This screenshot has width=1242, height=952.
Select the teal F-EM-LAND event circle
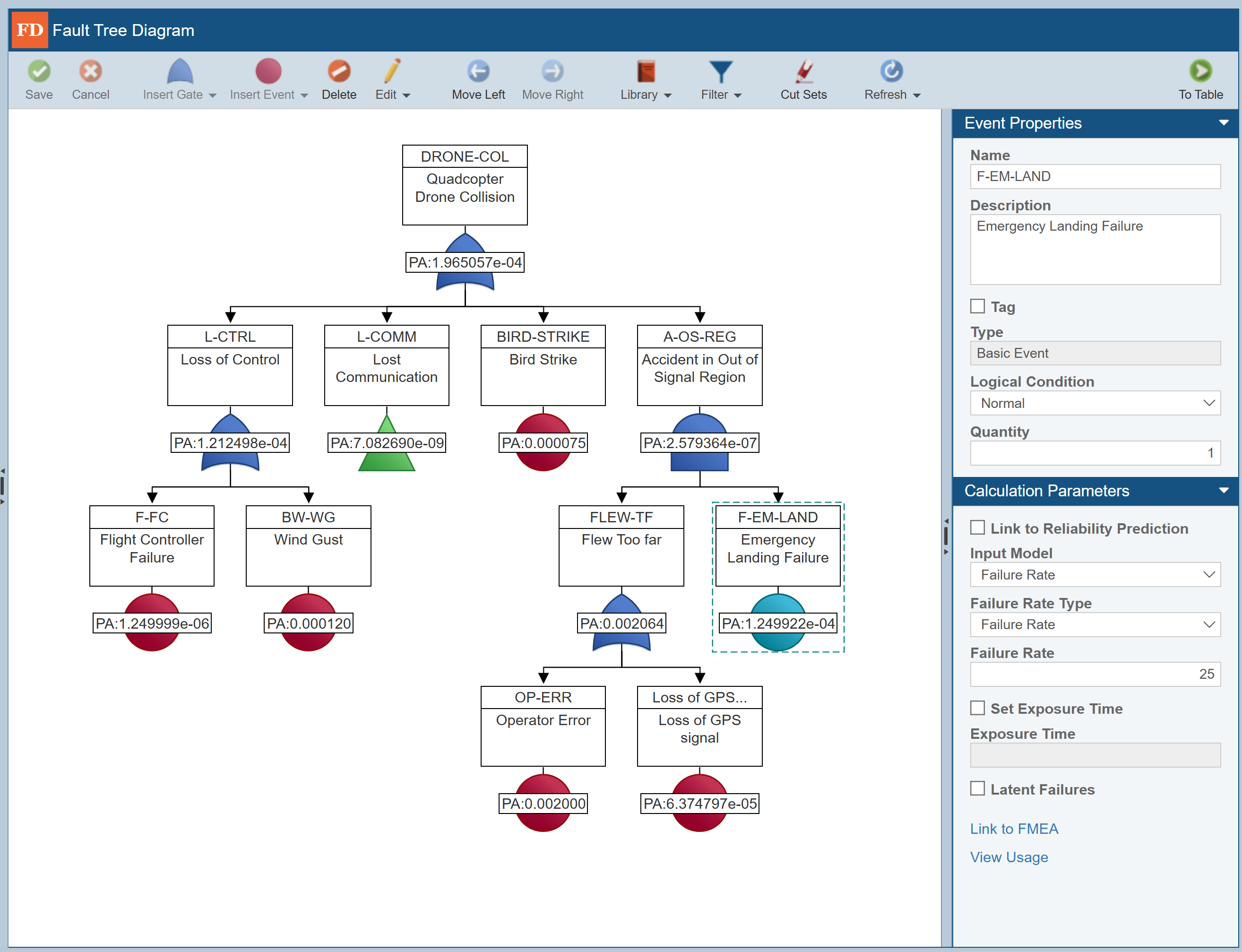777,623
